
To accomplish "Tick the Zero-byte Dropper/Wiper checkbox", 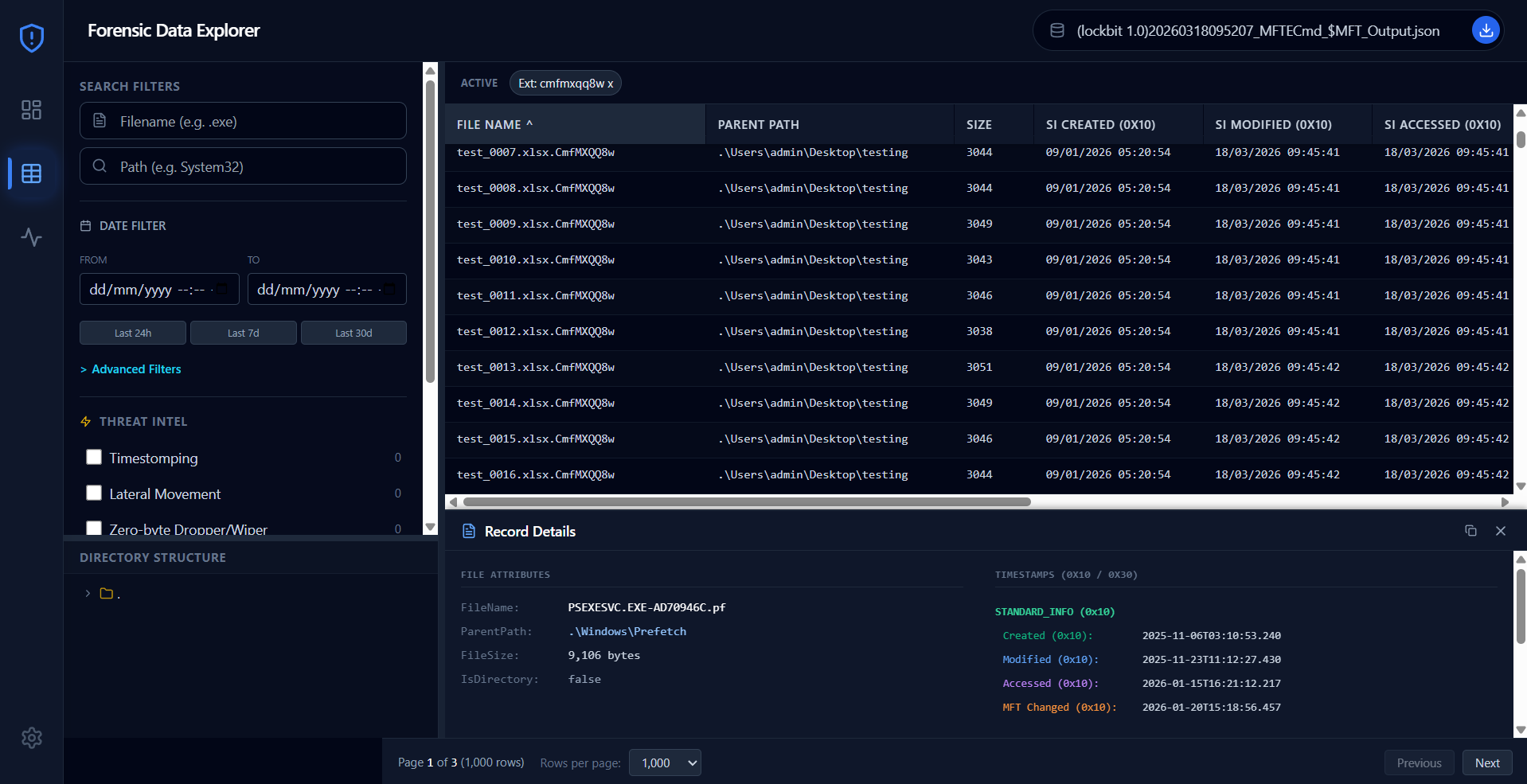I will pos(94,528).
